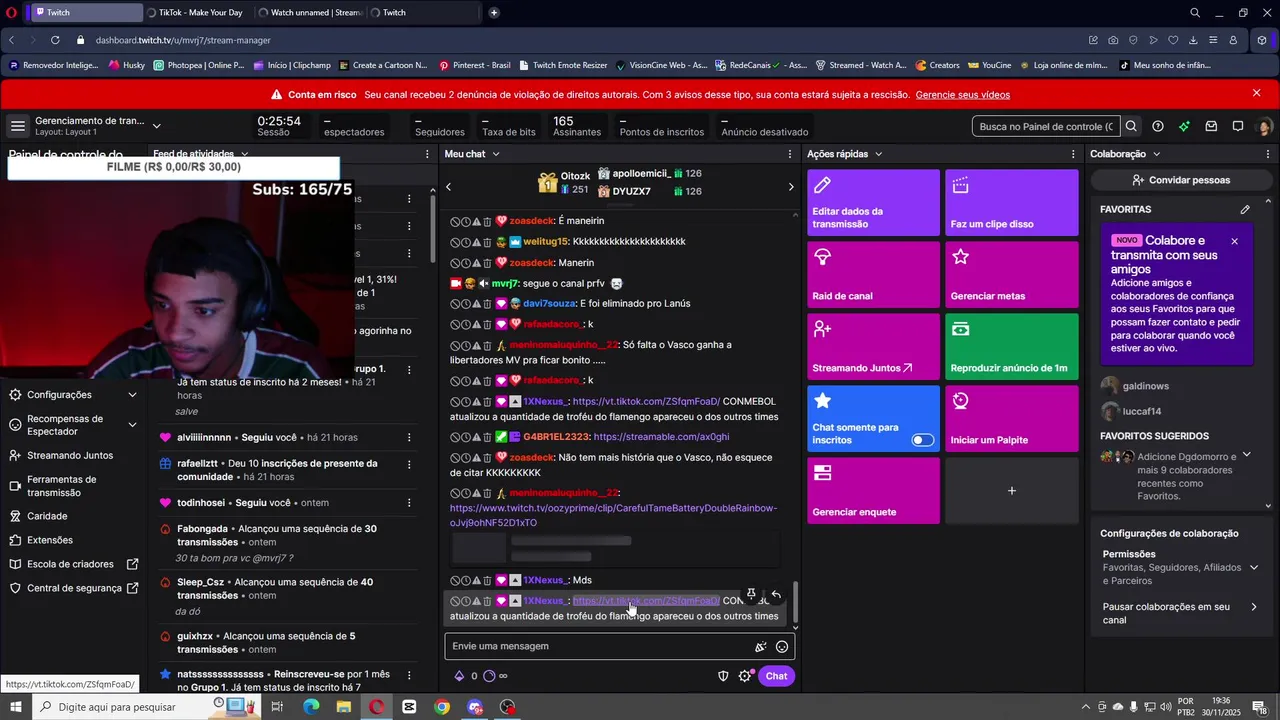This screenshot has height=720, width=1280.
Task: Click Raid de canal quick action
Action: [873, 275]
